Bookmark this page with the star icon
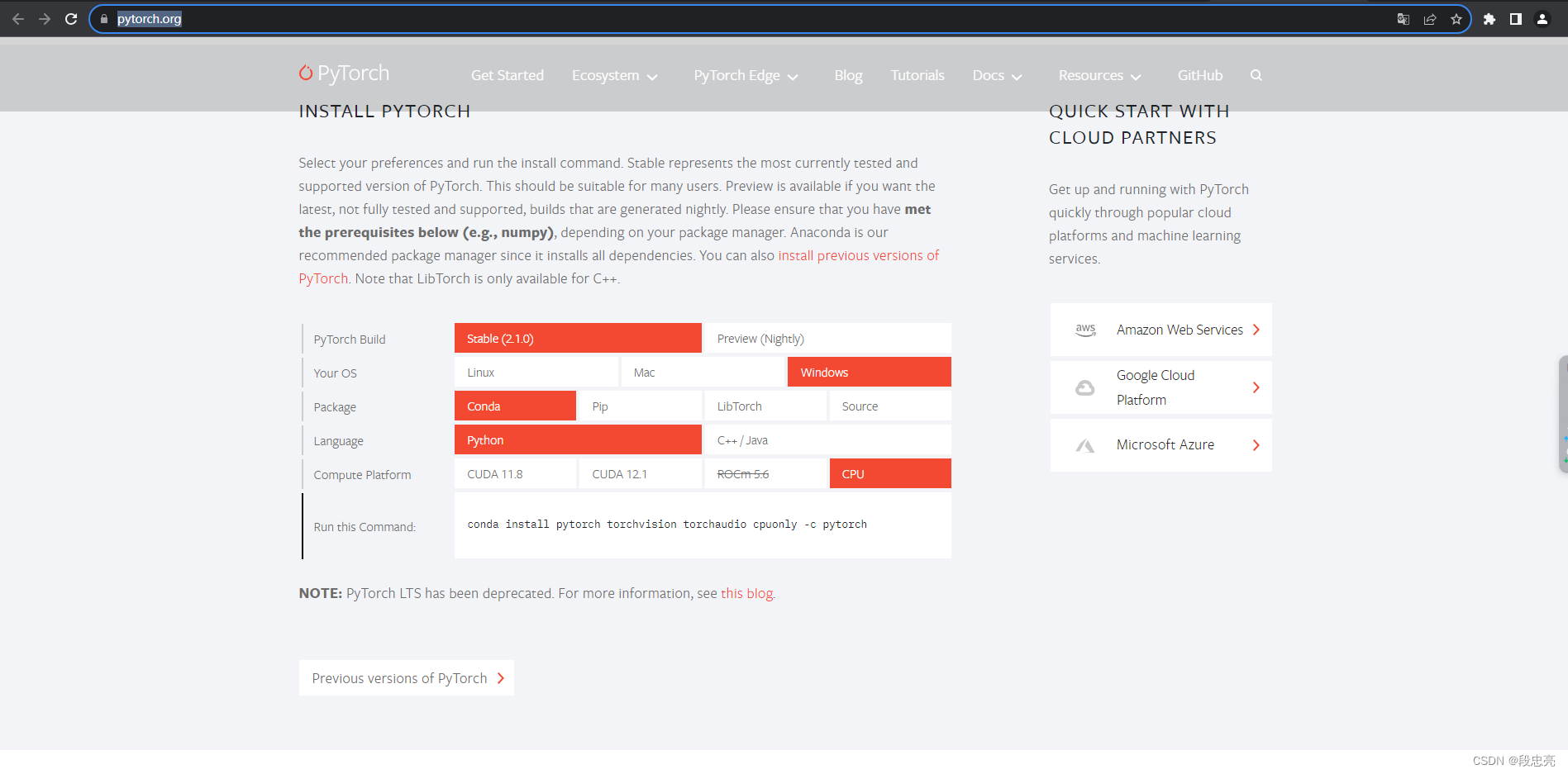The image size is (1568, 774). pyautogui.click(x=1456, y=19)
